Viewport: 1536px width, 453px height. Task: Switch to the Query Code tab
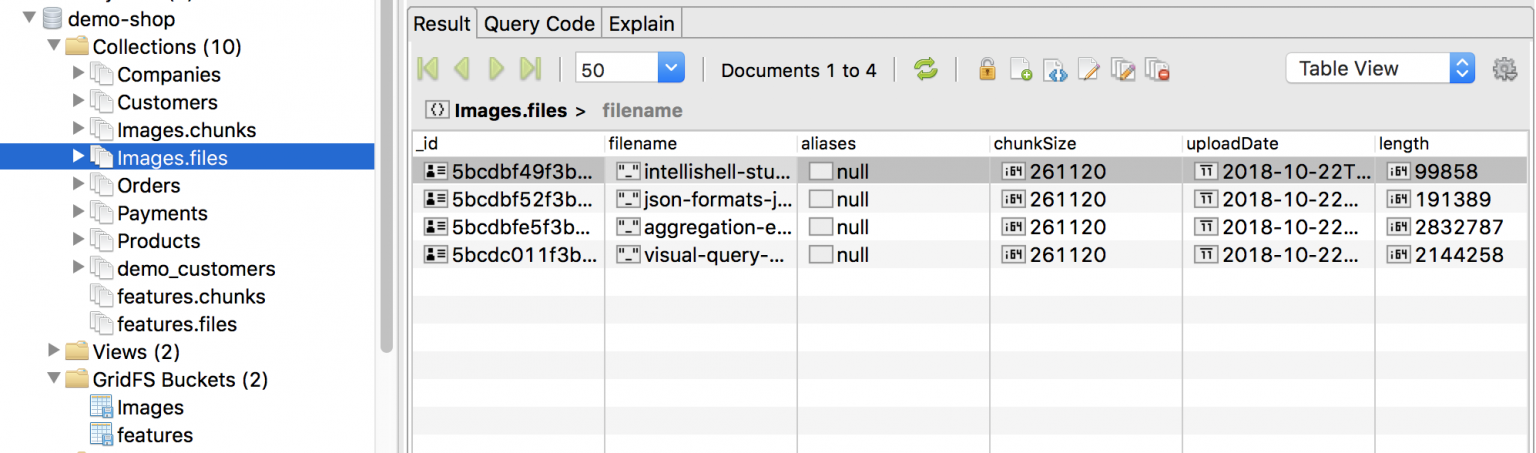[539, 24]
